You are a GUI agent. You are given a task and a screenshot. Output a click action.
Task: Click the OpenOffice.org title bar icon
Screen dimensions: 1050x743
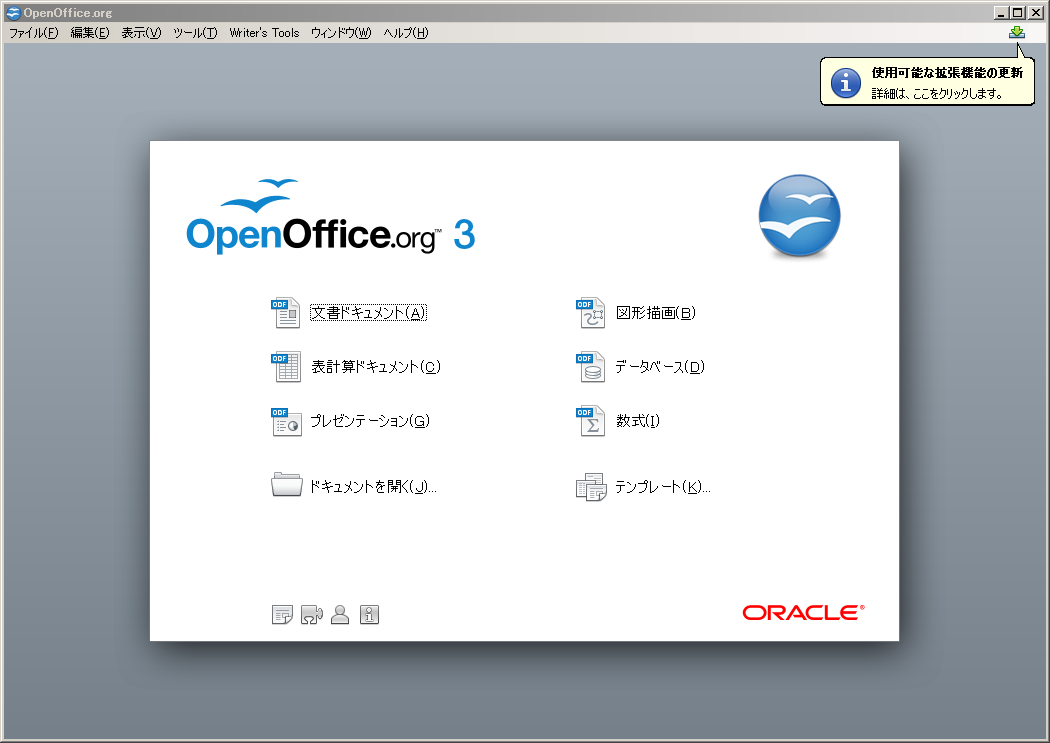point(13,13)
